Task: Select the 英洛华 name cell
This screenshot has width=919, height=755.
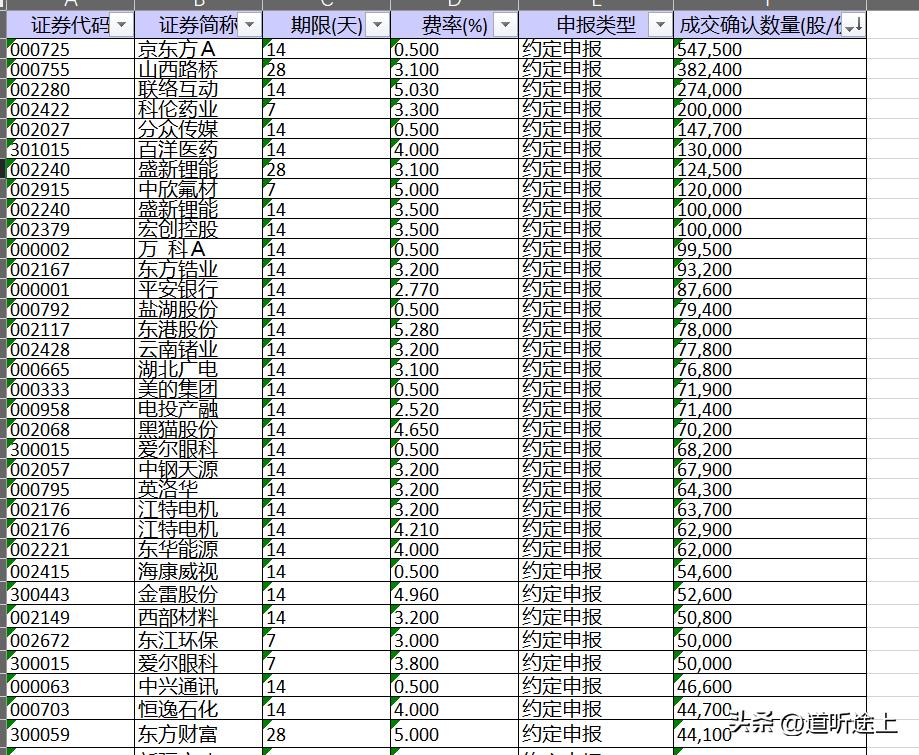Action: [x=198, y=489]
